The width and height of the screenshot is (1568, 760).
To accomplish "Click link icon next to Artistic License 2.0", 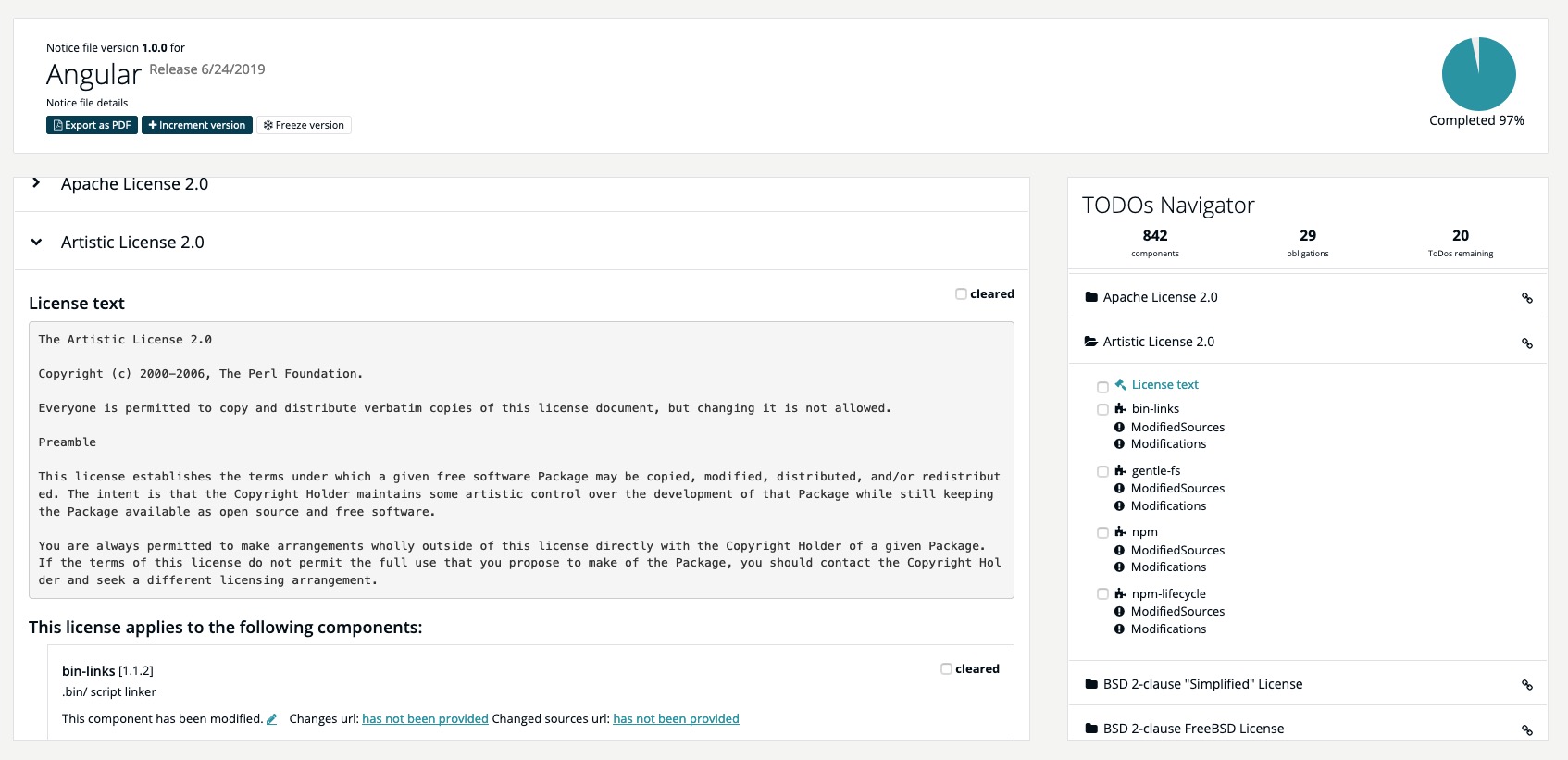I will coord(1527,343).
